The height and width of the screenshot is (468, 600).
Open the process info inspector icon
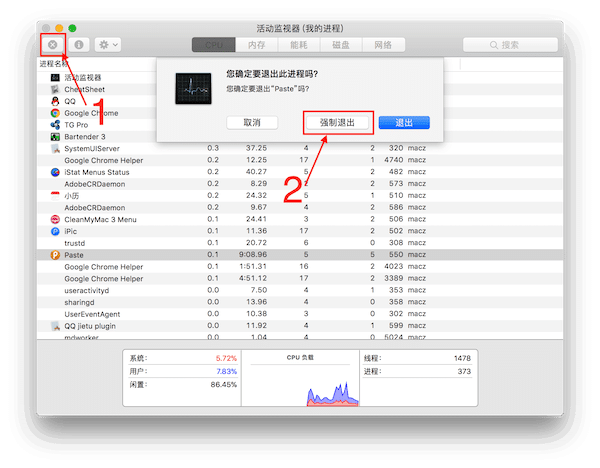pos(79,45)
